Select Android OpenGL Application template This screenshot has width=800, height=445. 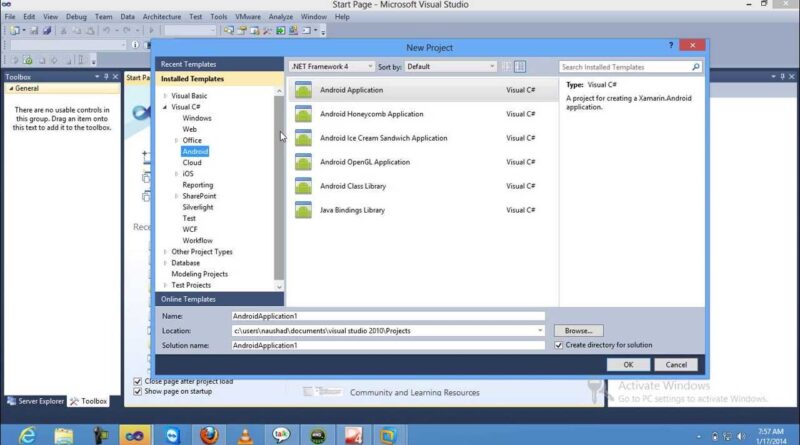423,162
